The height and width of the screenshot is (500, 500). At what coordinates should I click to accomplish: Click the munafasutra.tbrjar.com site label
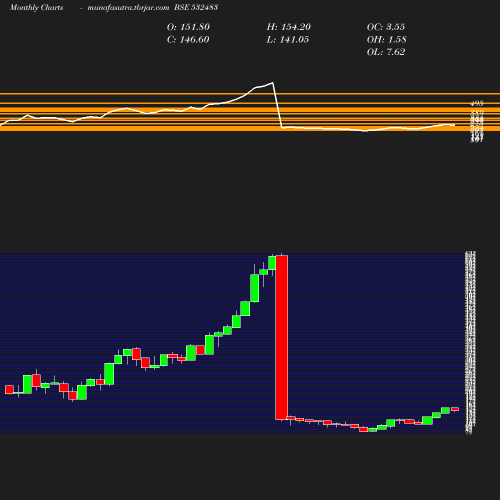coord(128,7)
